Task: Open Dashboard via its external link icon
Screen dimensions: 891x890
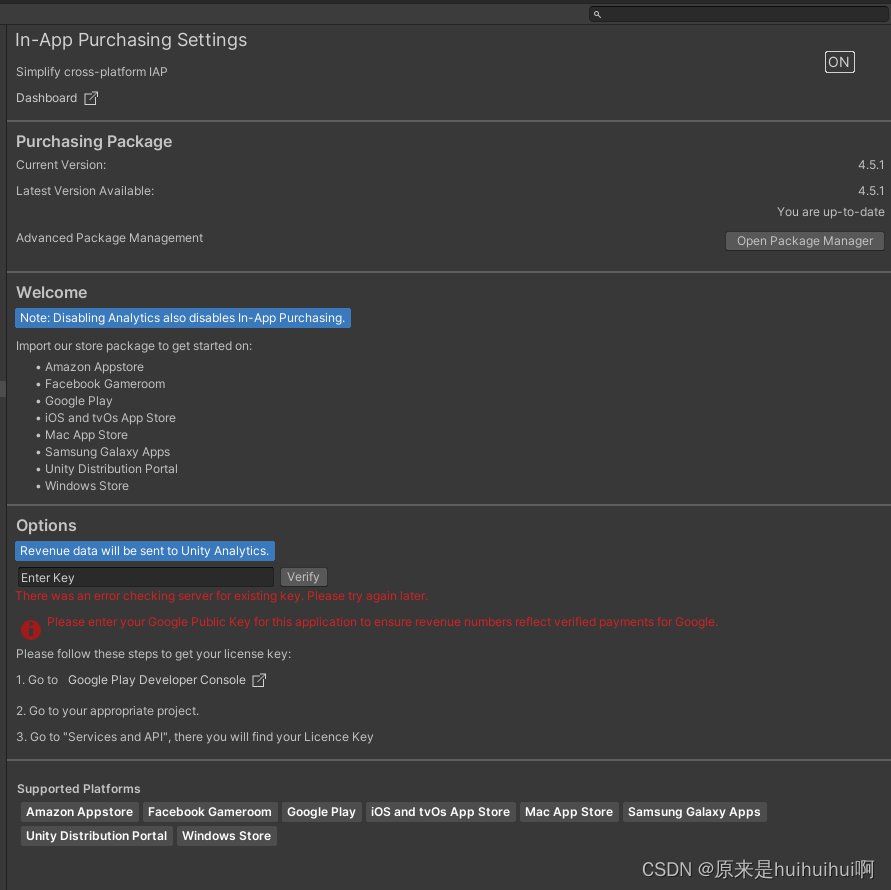Action: point(91,97)
